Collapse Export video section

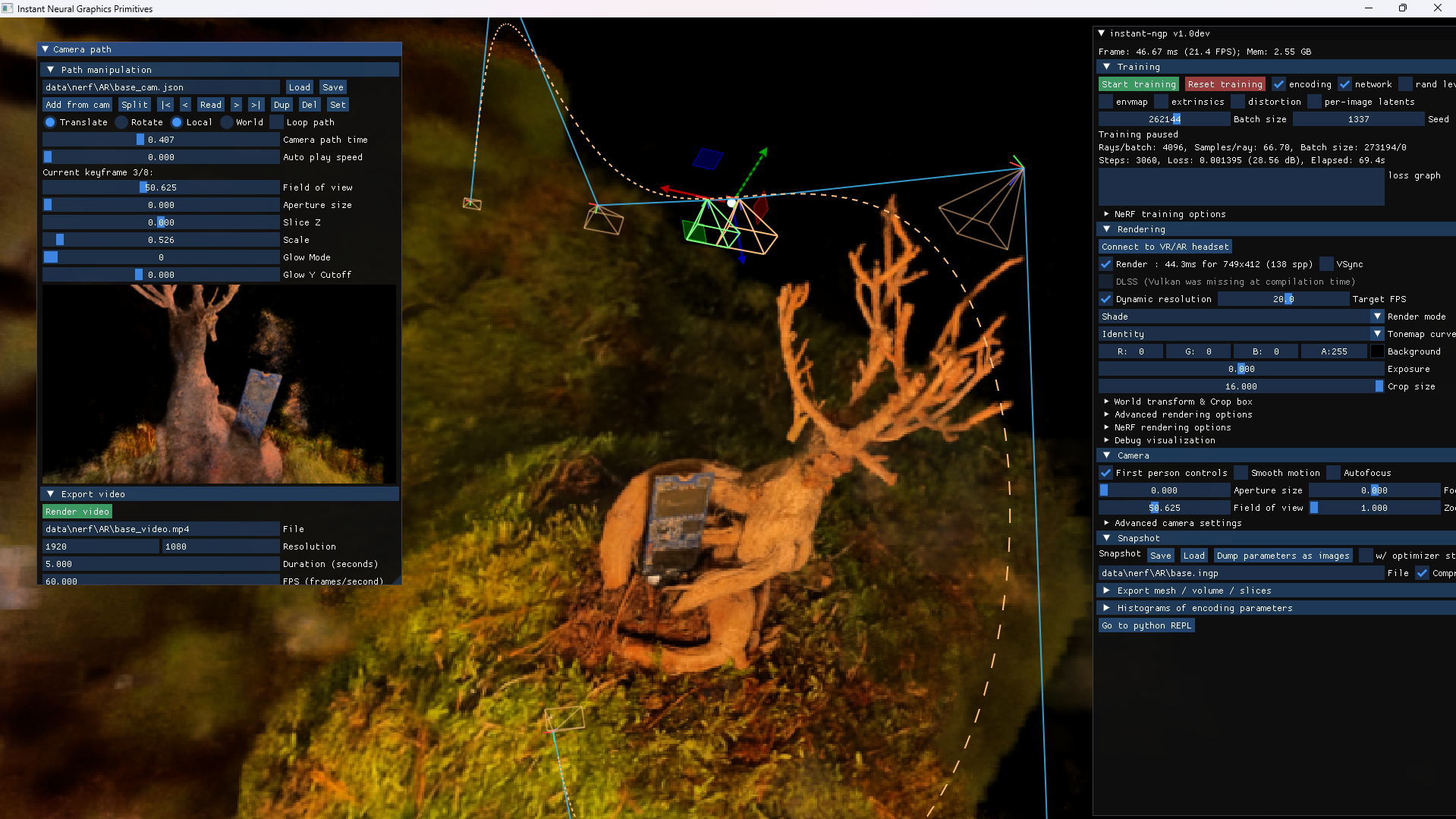coord(51,494)
